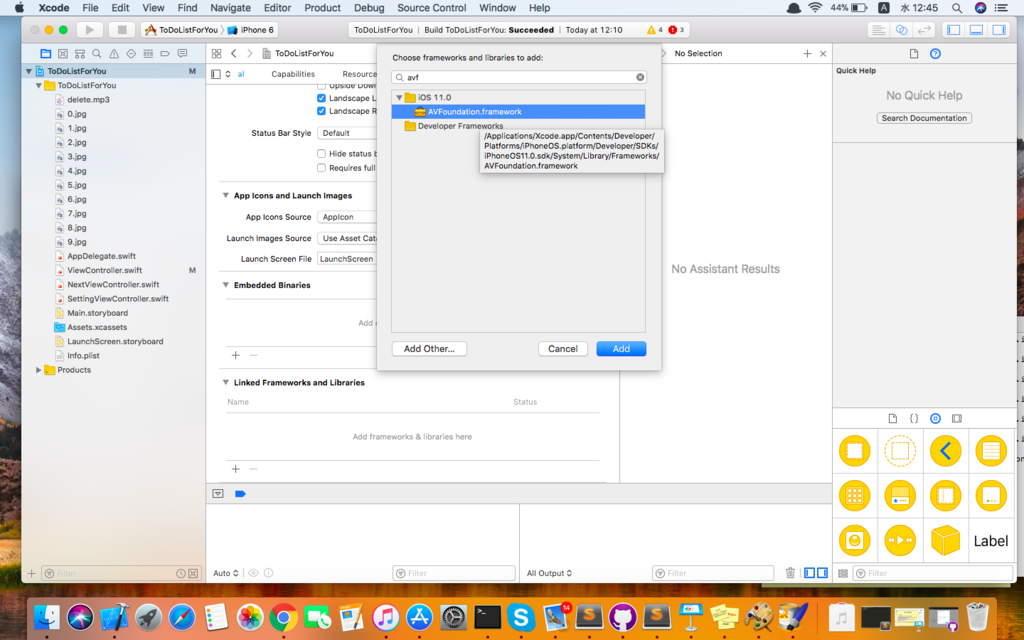Click Search Documentation button
This screenshot has height=640, width=1024.
tap(924, 118)
